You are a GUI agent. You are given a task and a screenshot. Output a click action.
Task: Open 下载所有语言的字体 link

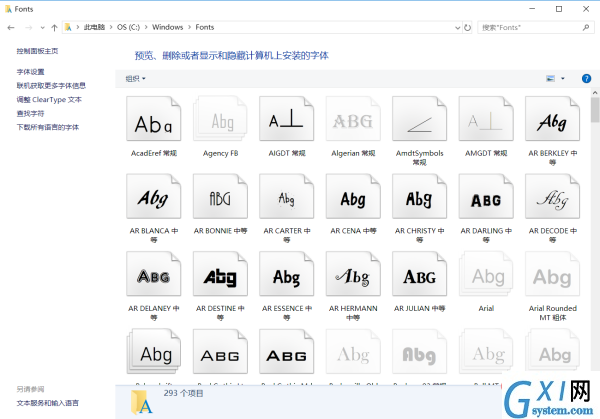click(x=47, y=127)
